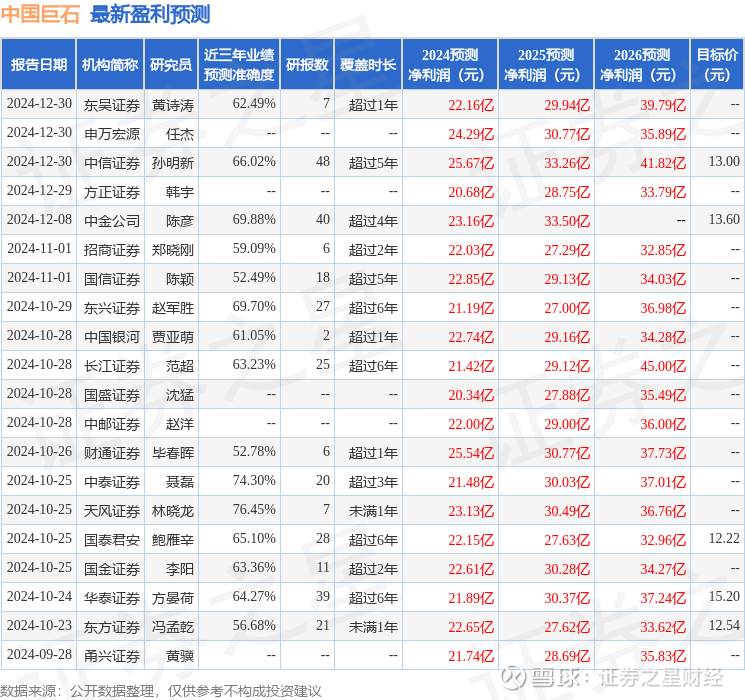
Task: Select the 财通证券 institution cell
Action: coord(112,453)
